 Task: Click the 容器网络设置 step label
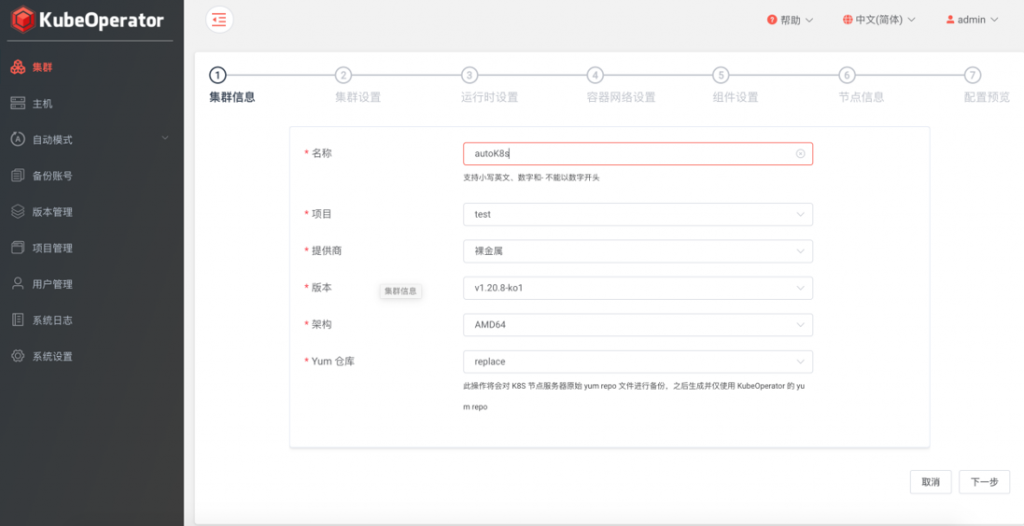tap(620, 98)
